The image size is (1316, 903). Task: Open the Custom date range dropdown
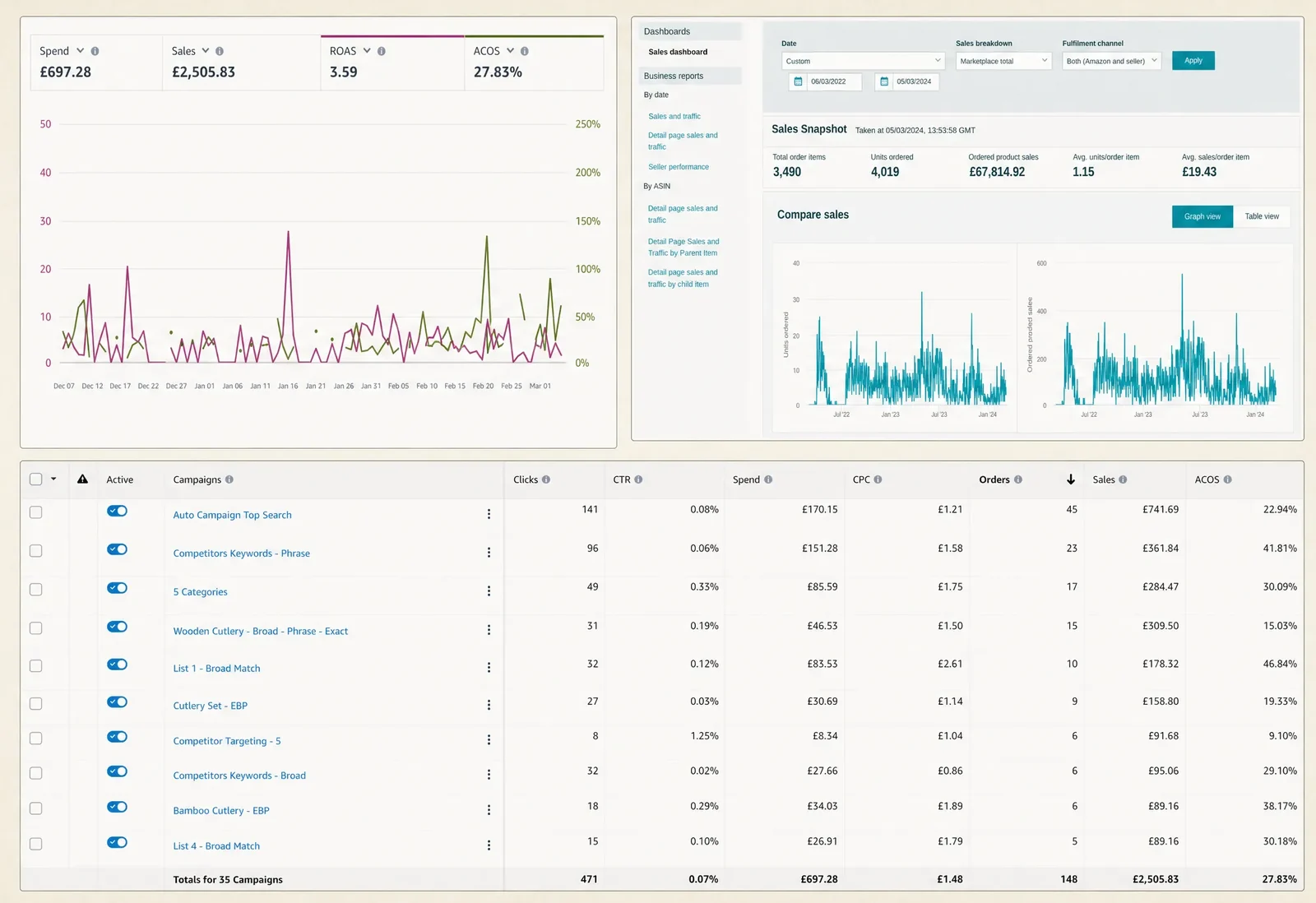(863, 61)
